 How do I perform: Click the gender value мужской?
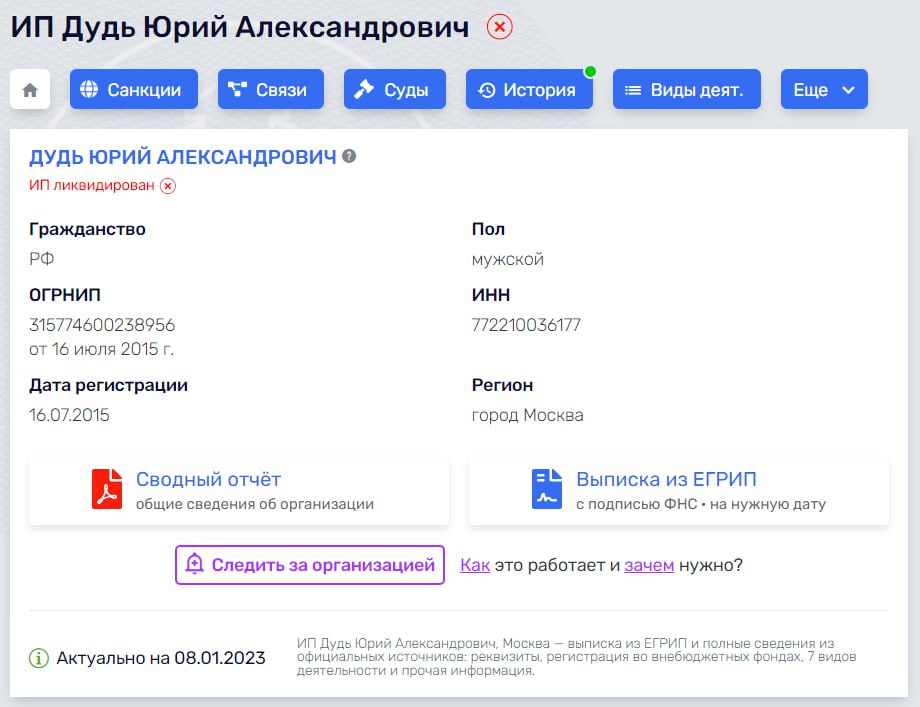tap(508, 259)
